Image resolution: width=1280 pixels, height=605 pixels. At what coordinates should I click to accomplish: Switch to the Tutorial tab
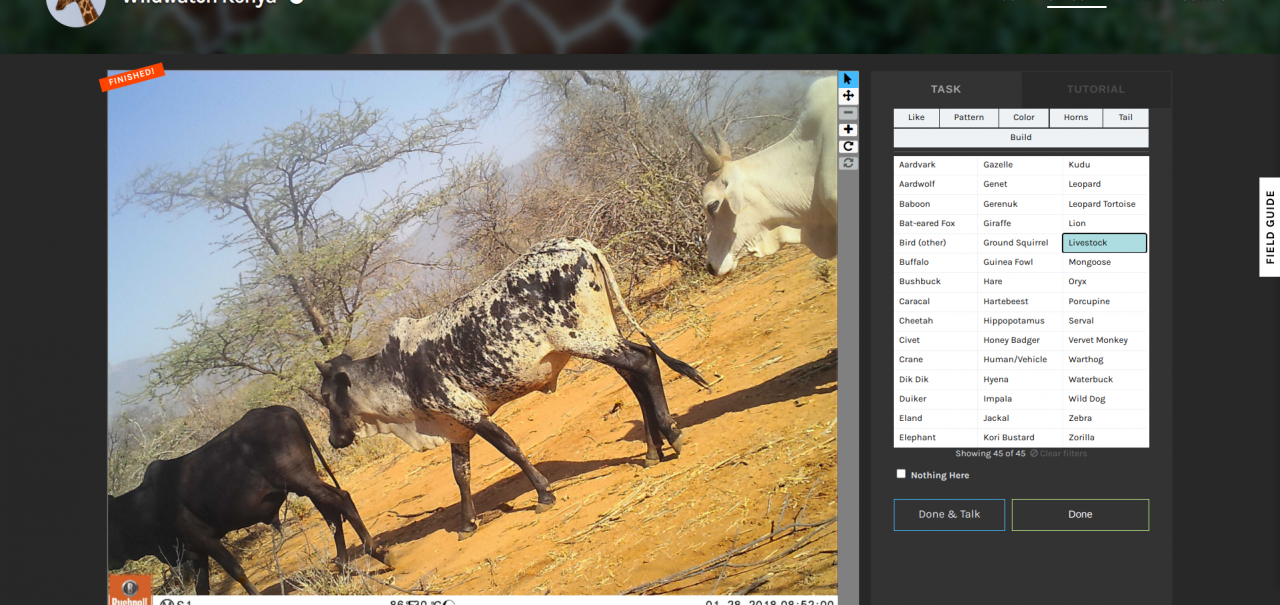(1096, 89)
